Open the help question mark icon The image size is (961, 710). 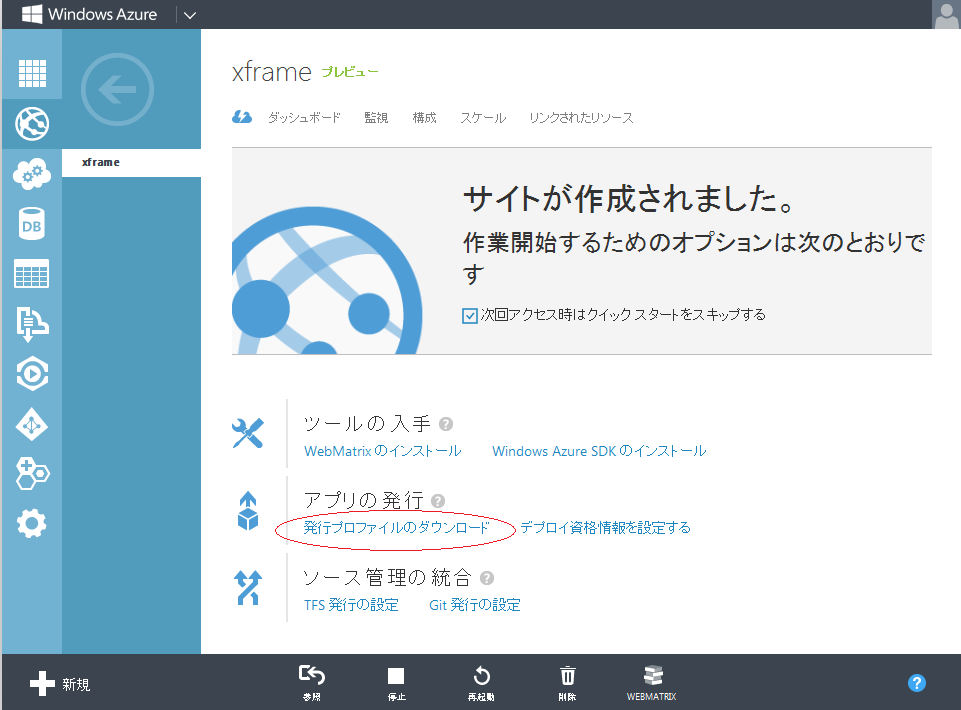coord(917,683)
